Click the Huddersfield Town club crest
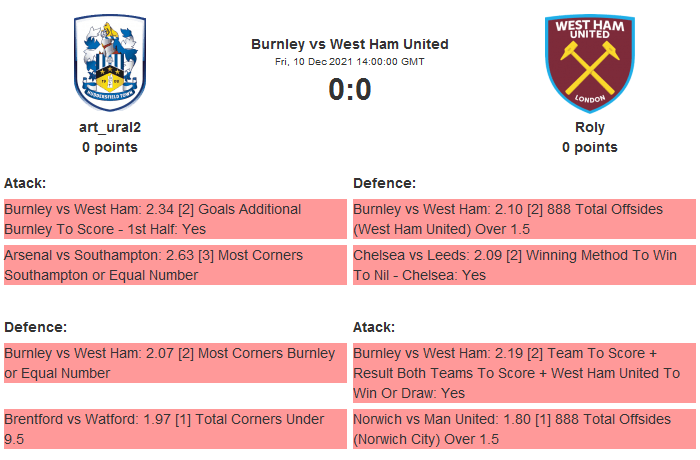The image size is (700, 460). 110,62
